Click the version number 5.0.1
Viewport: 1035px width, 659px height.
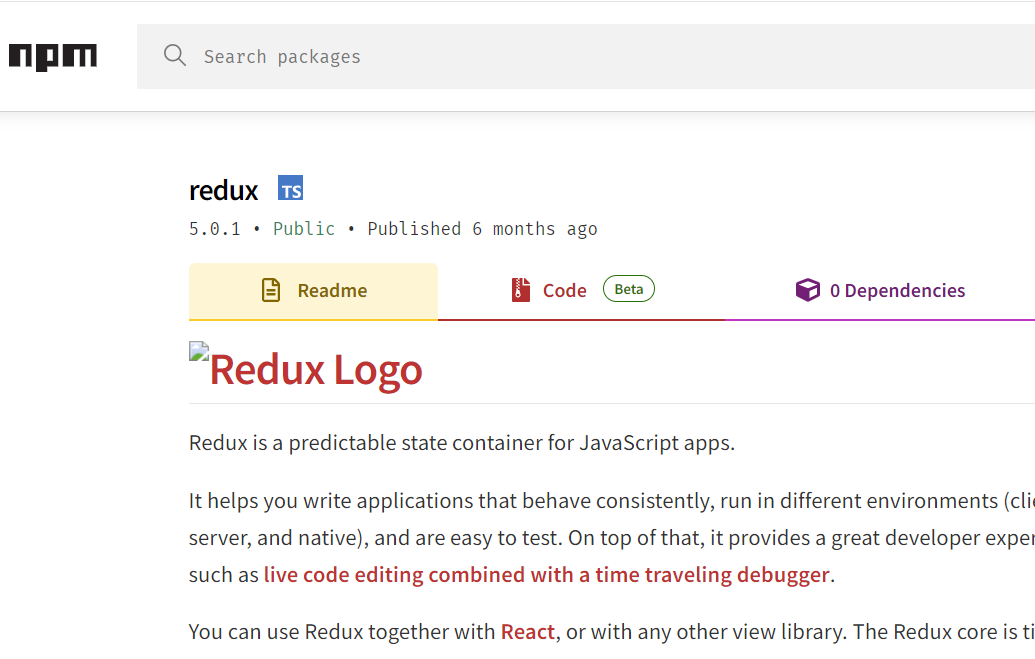click(x=215, y=229)
